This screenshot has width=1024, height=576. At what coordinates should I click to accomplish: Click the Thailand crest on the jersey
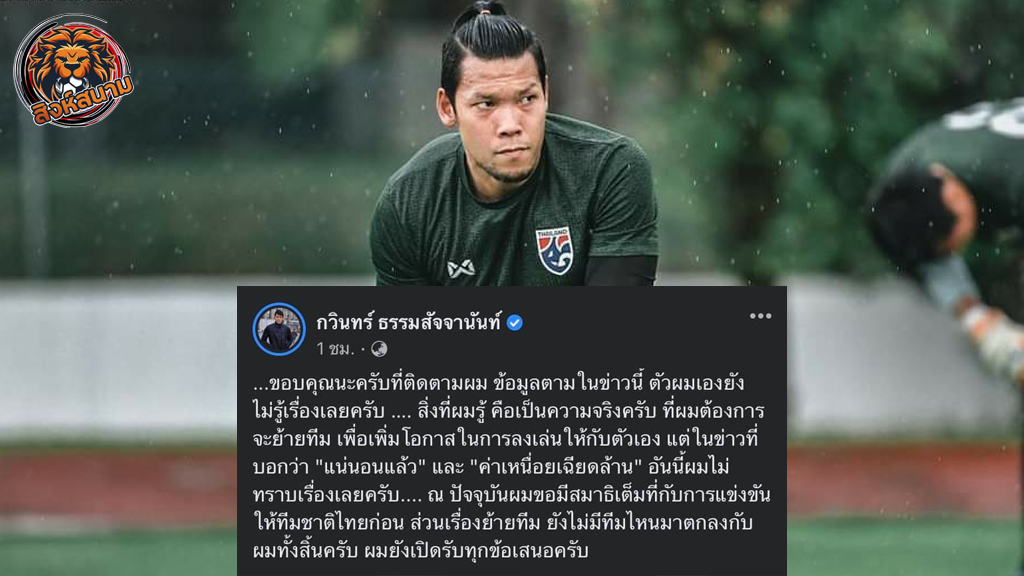click(x=554, y=250)
